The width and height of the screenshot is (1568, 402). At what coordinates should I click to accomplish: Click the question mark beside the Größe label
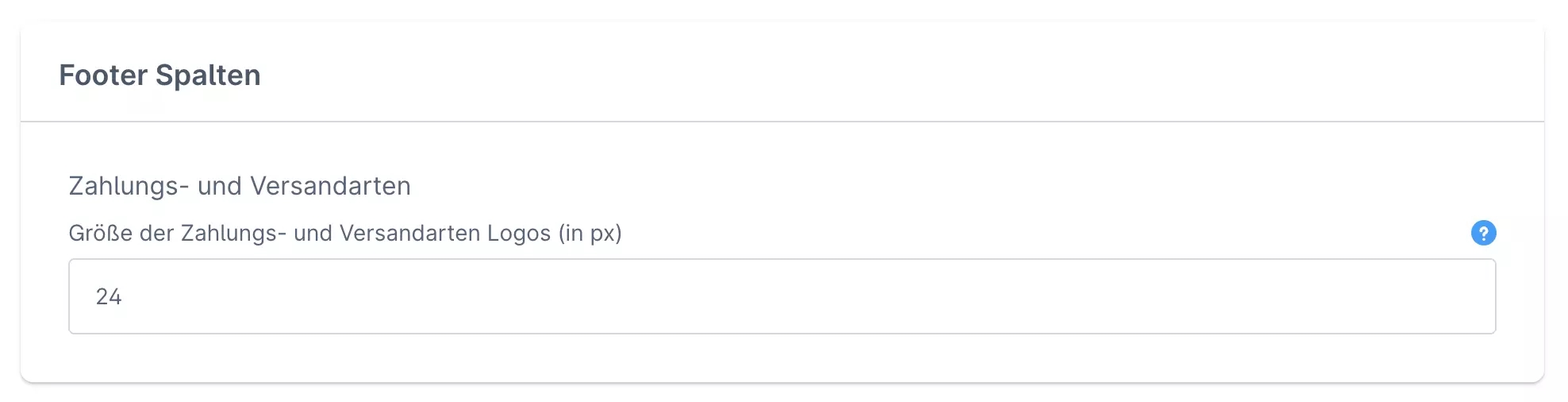1483,233
